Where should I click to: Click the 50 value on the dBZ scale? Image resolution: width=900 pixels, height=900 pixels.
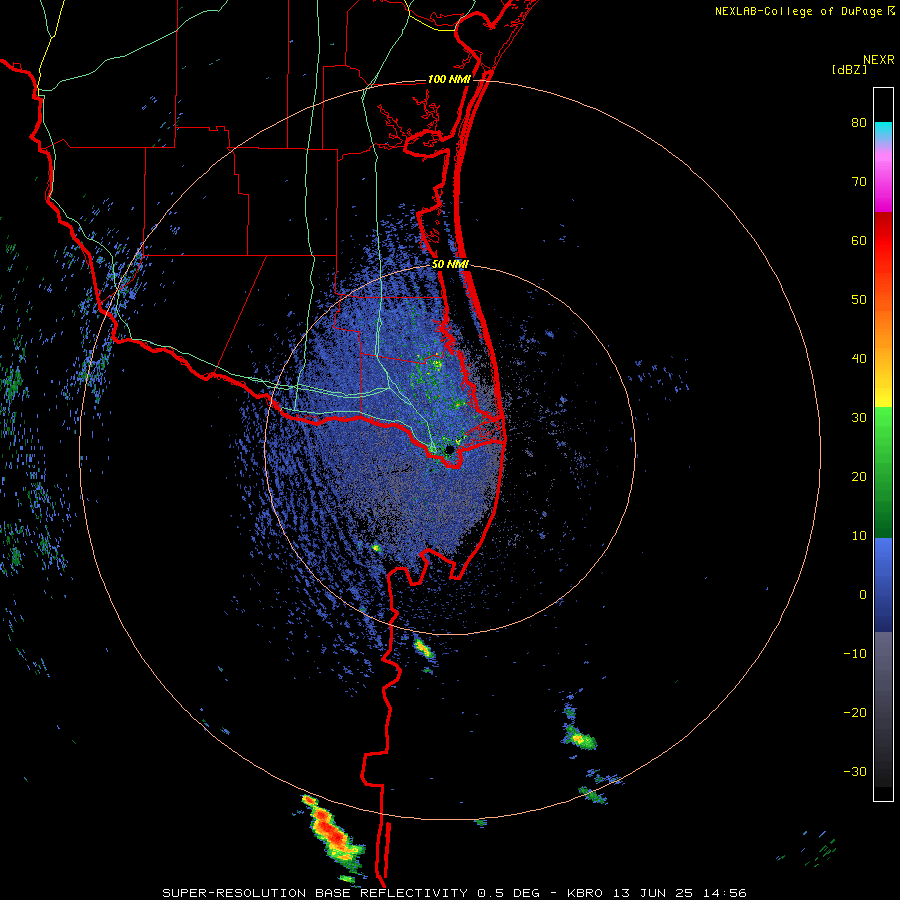[x=859, y=300]
